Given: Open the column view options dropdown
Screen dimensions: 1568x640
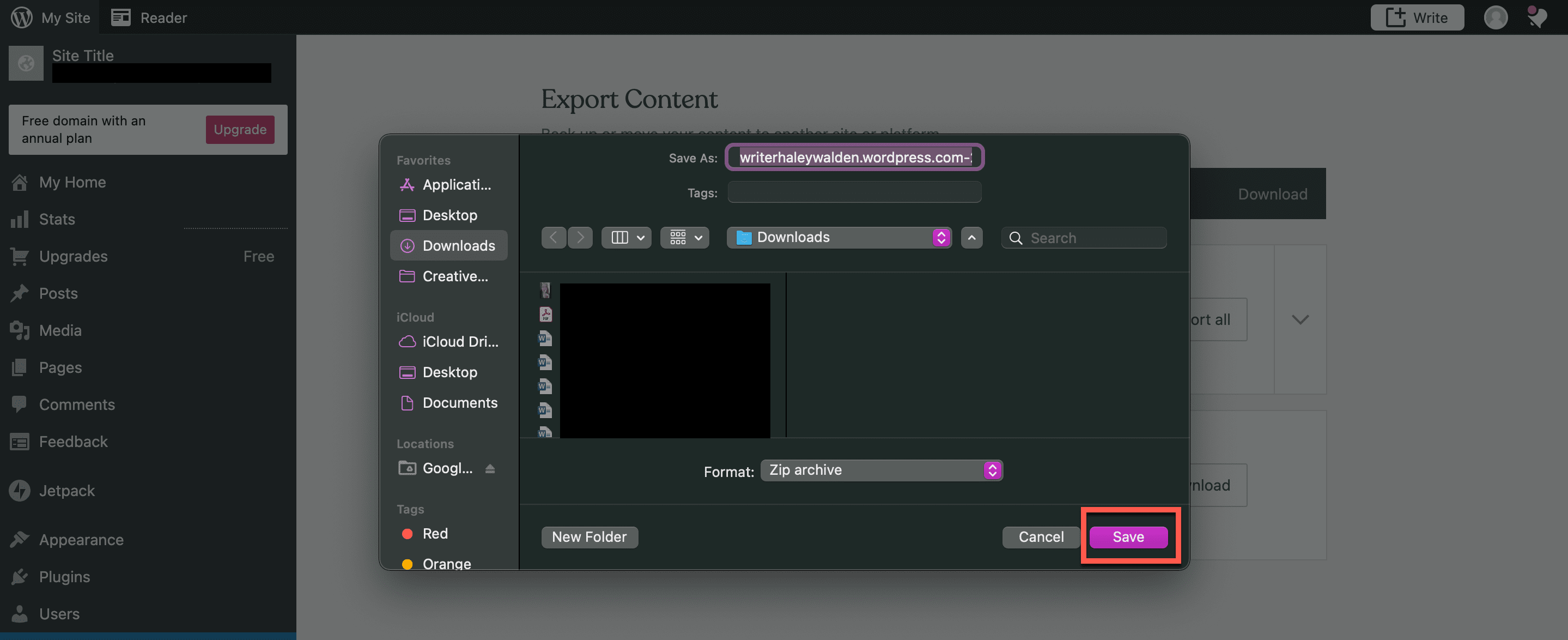Looking at the screenshot, I should pos(627,238).
